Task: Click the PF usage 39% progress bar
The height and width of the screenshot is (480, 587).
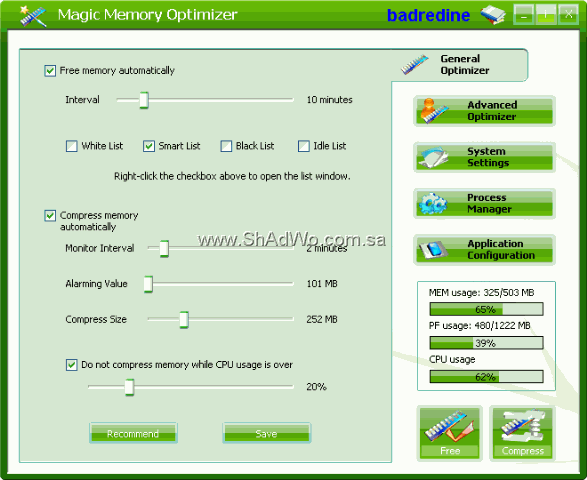Action: [x=486, y=343]
